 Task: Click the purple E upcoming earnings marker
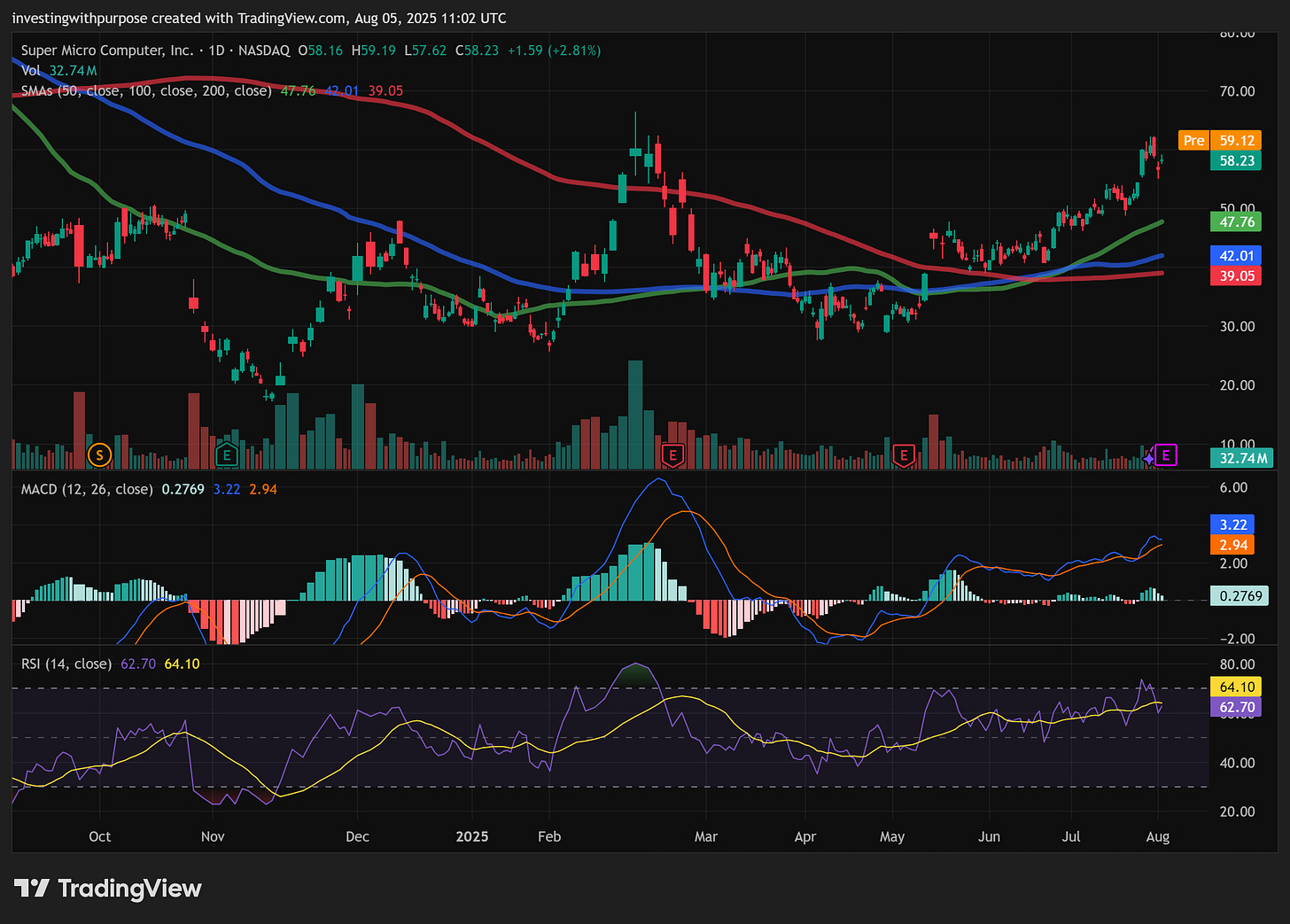1166,455
